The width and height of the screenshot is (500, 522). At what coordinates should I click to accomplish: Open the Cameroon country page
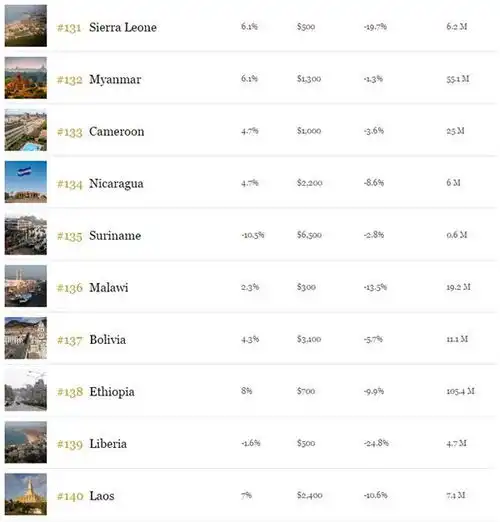pyautogui.click(x=117, y=131)
